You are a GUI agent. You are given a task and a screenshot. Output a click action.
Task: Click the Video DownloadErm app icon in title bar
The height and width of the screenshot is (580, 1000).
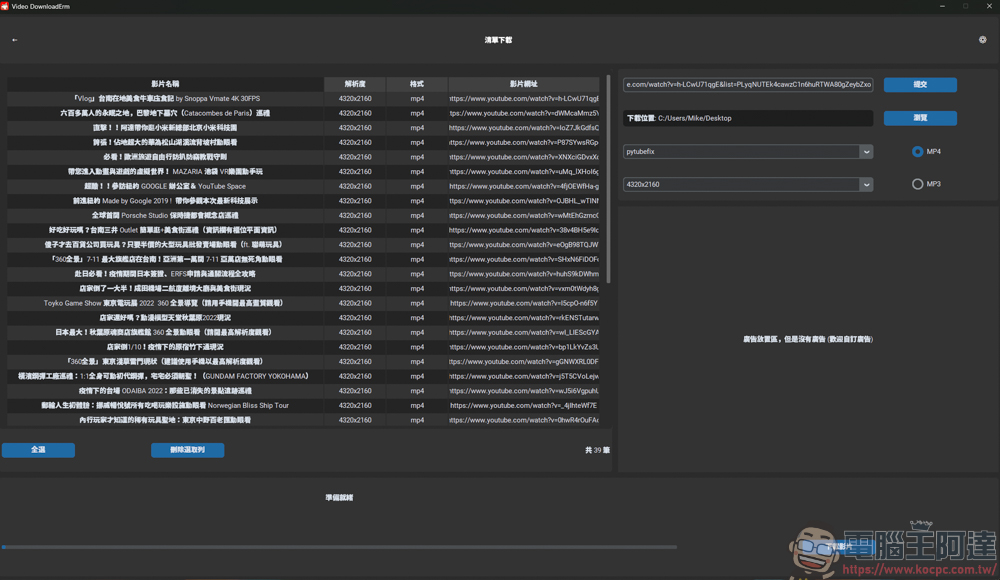pos(4,6)
